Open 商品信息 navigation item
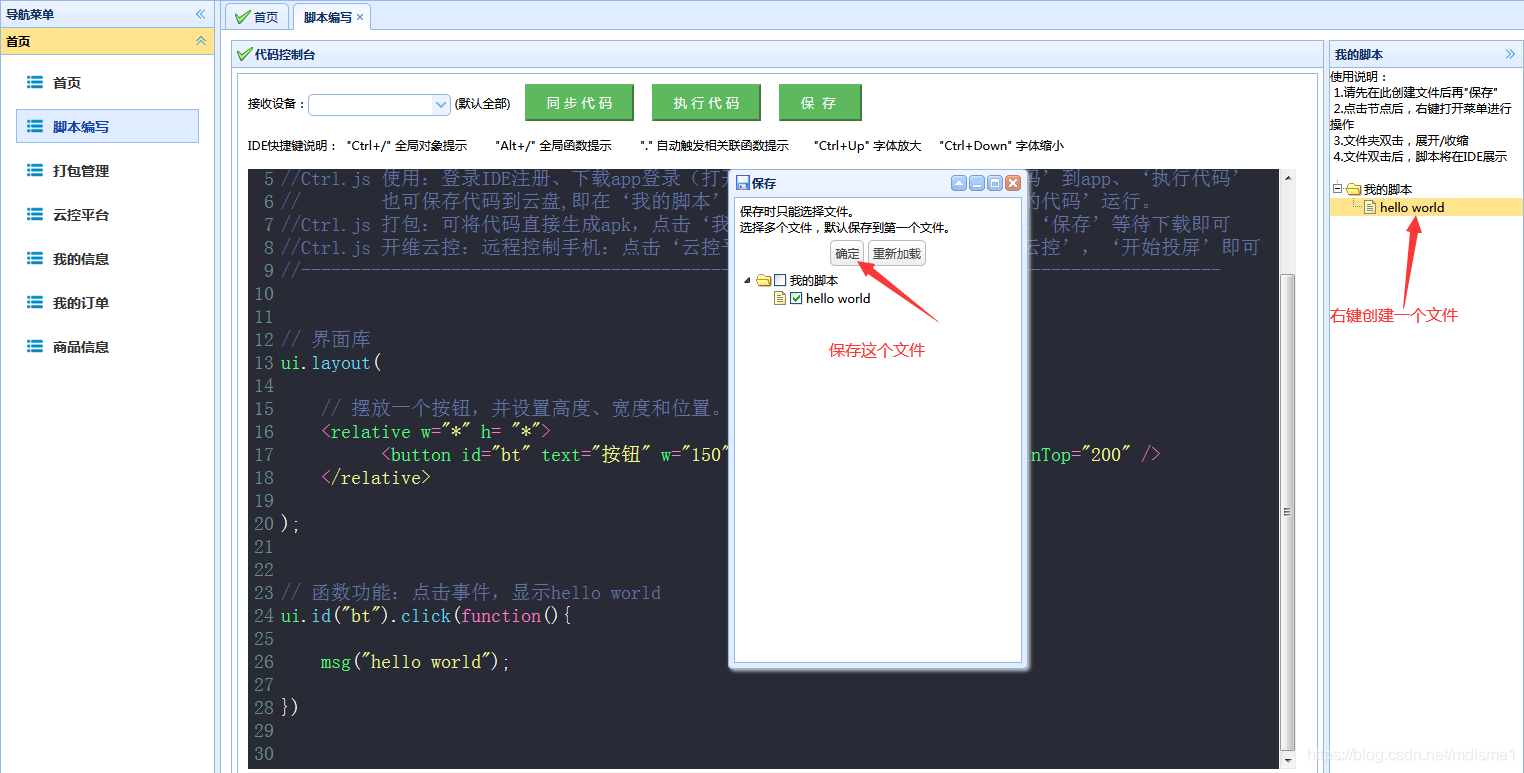This screenshot has width=1524, height=773. coord(108,347)
